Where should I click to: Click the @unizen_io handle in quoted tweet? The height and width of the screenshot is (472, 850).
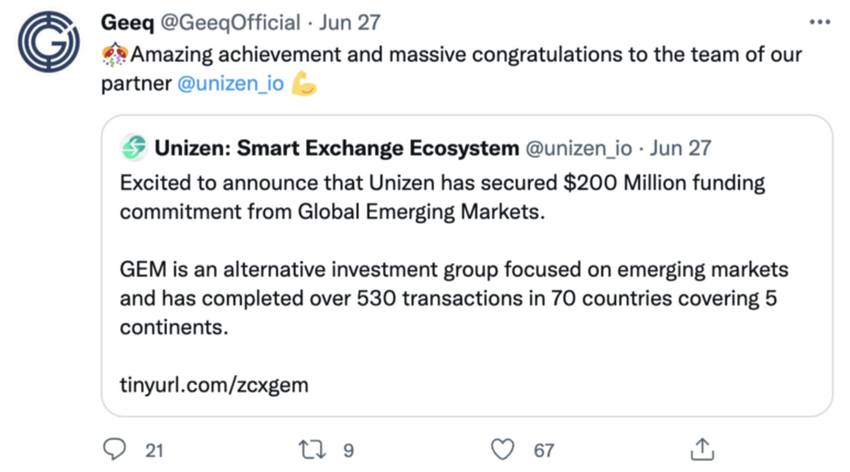(x=579, y=148)
